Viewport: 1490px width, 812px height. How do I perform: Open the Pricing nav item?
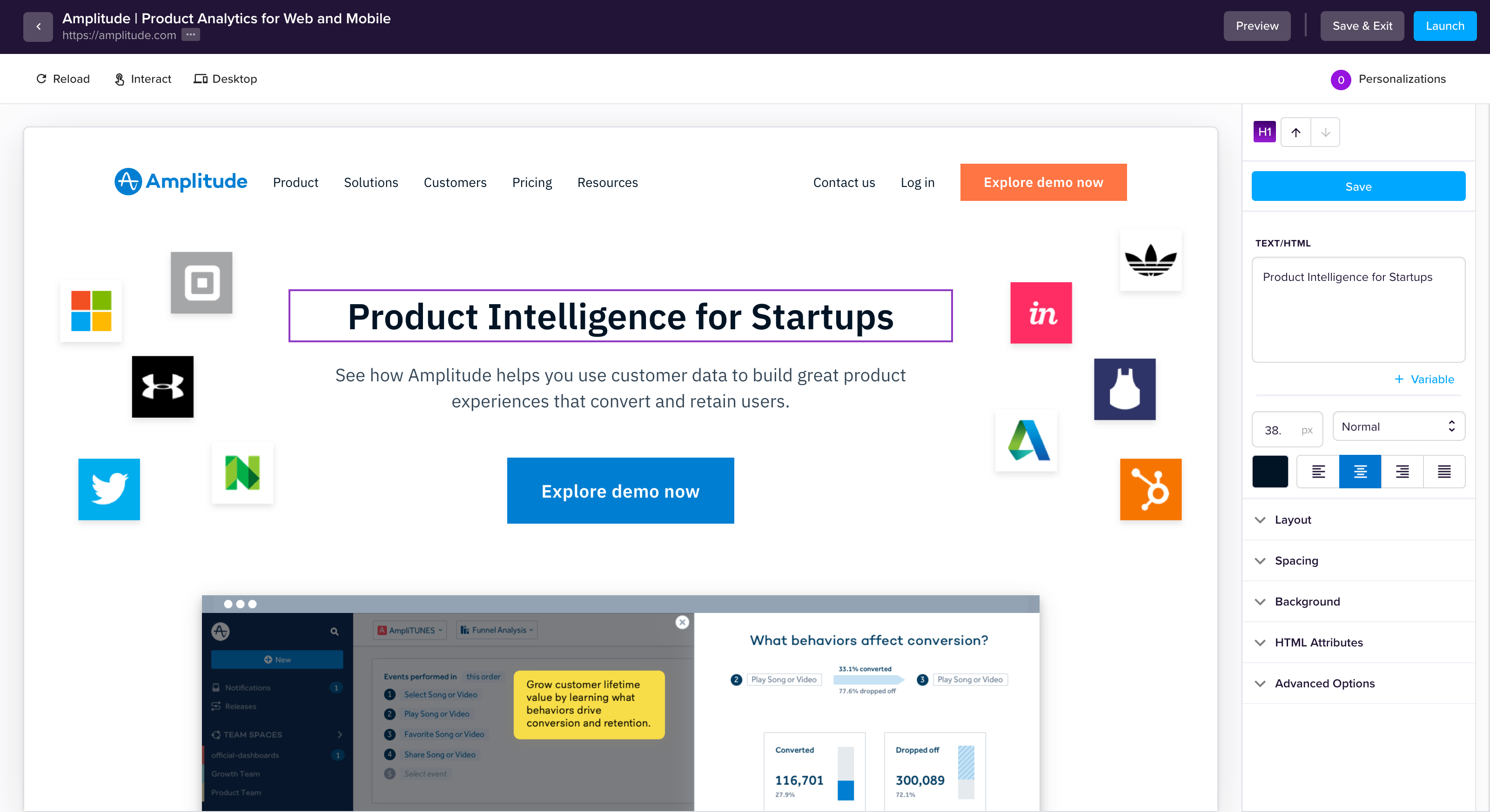click(531, 183)
